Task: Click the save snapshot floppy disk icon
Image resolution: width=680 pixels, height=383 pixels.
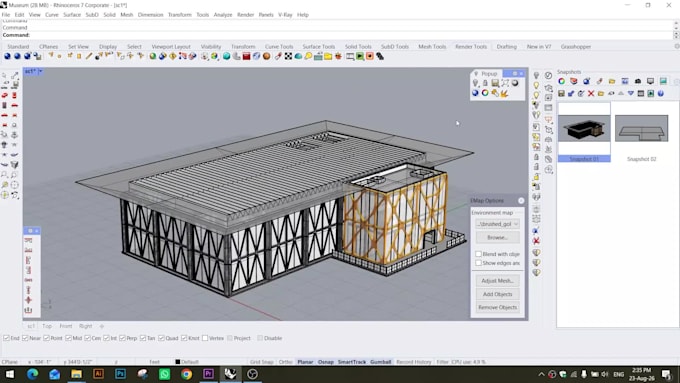Action: point(561,93)
